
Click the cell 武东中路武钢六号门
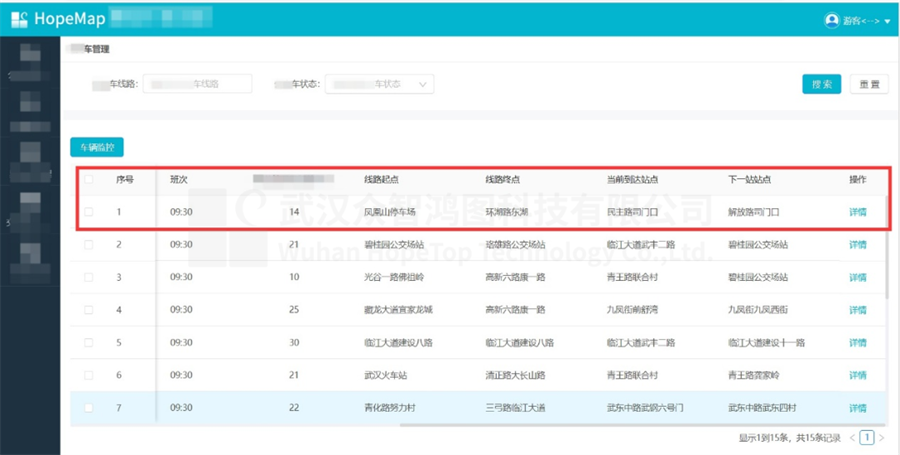[645, 408]
